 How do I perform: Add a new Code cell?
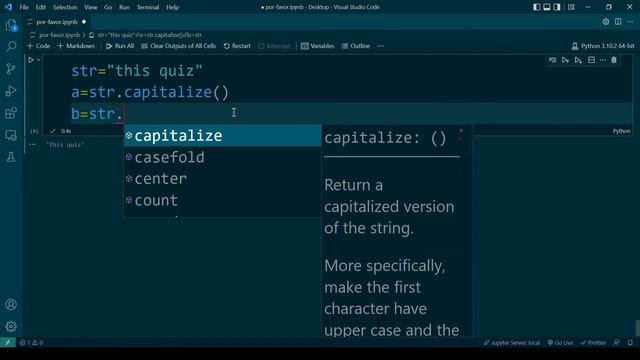38,46
